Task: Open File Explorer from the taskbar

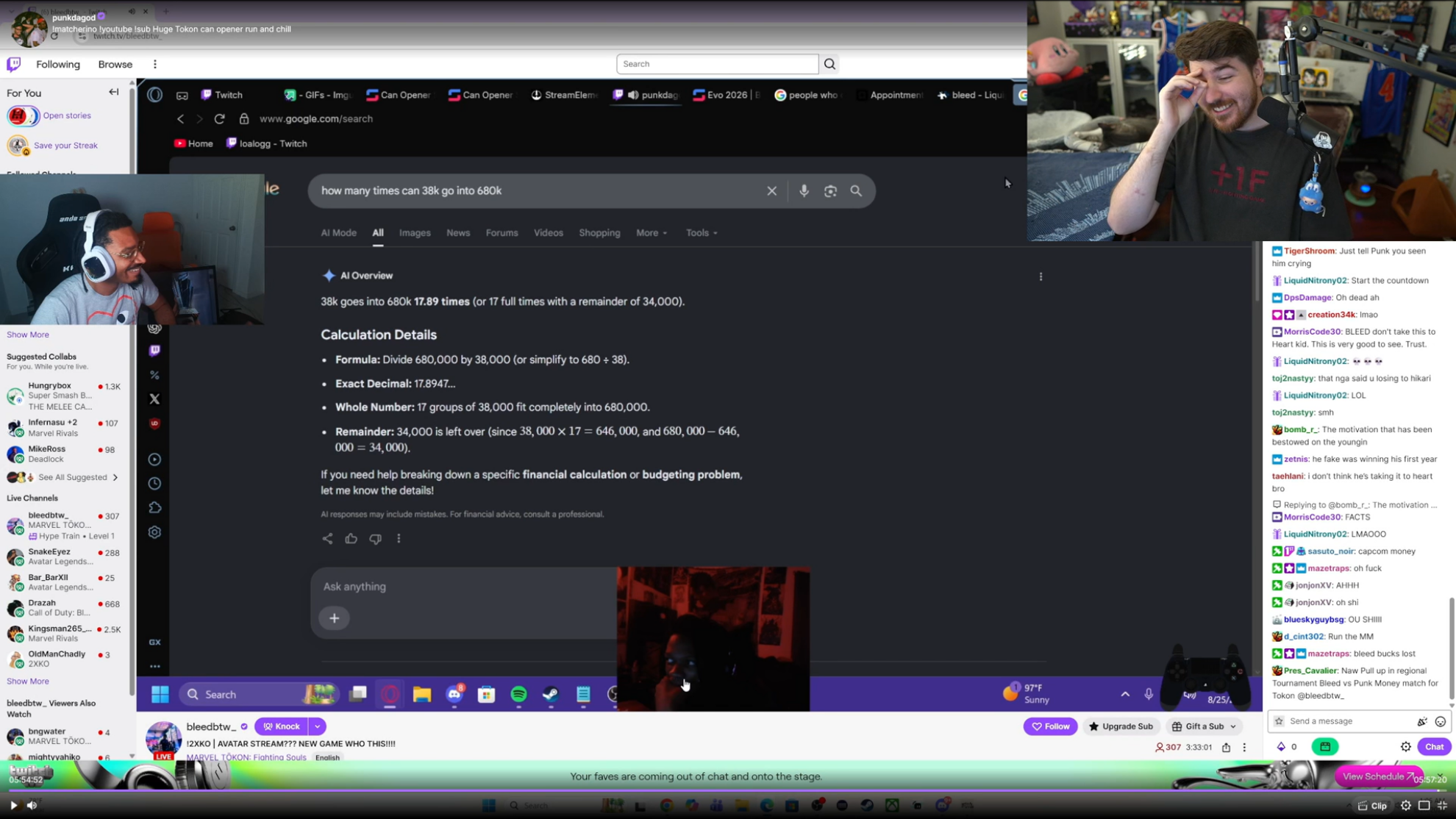Action: click(422, 694)
